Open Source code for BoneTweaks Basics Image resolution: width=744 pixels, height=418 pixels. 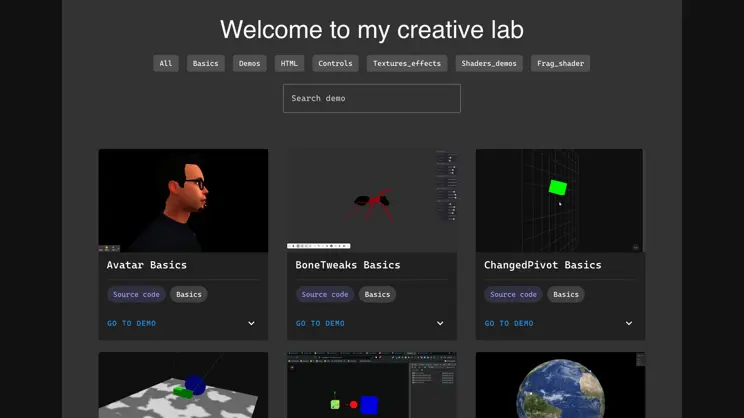[325, 294]
